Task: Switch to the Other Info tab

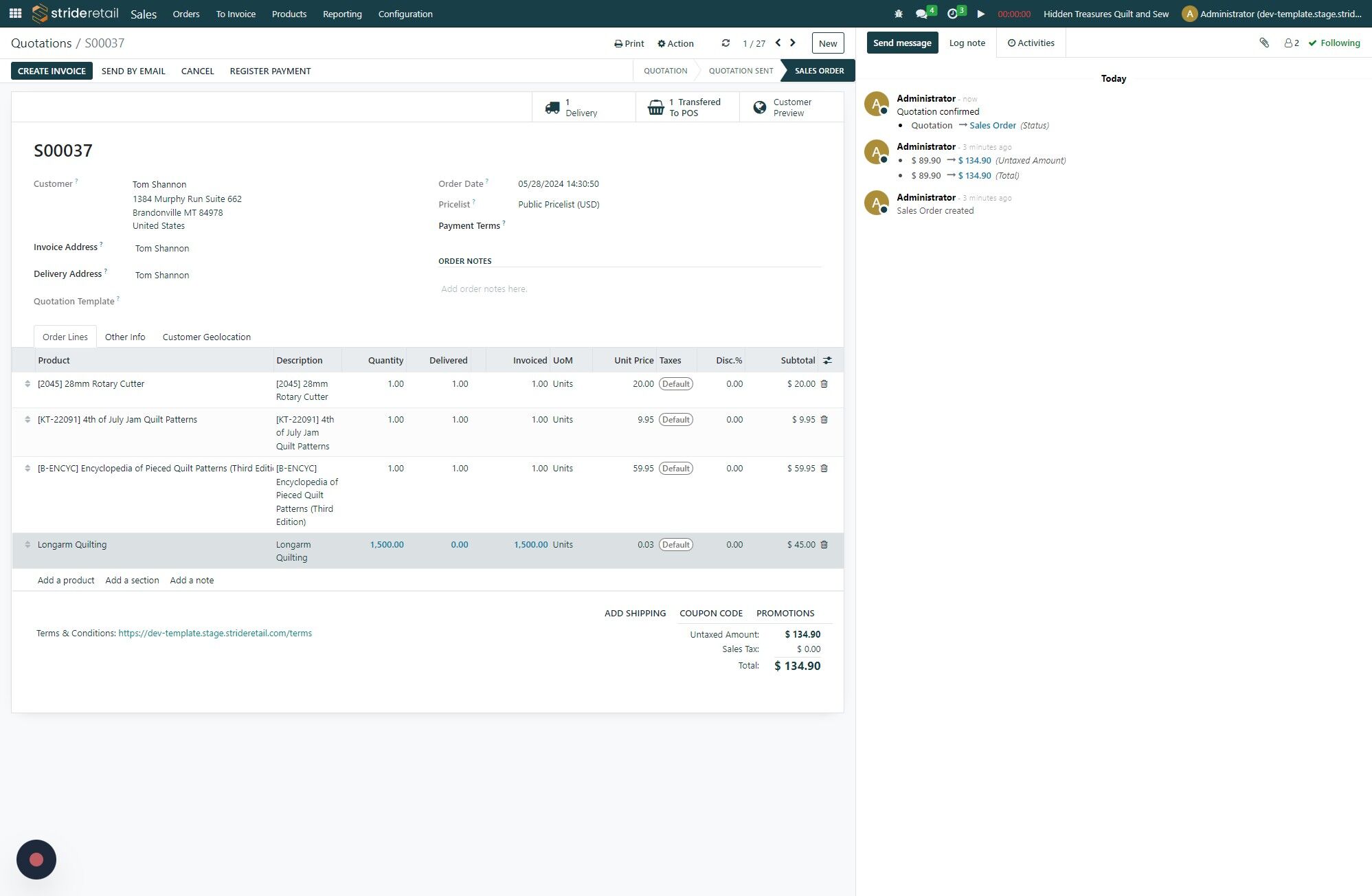Action: click(125, 337)
